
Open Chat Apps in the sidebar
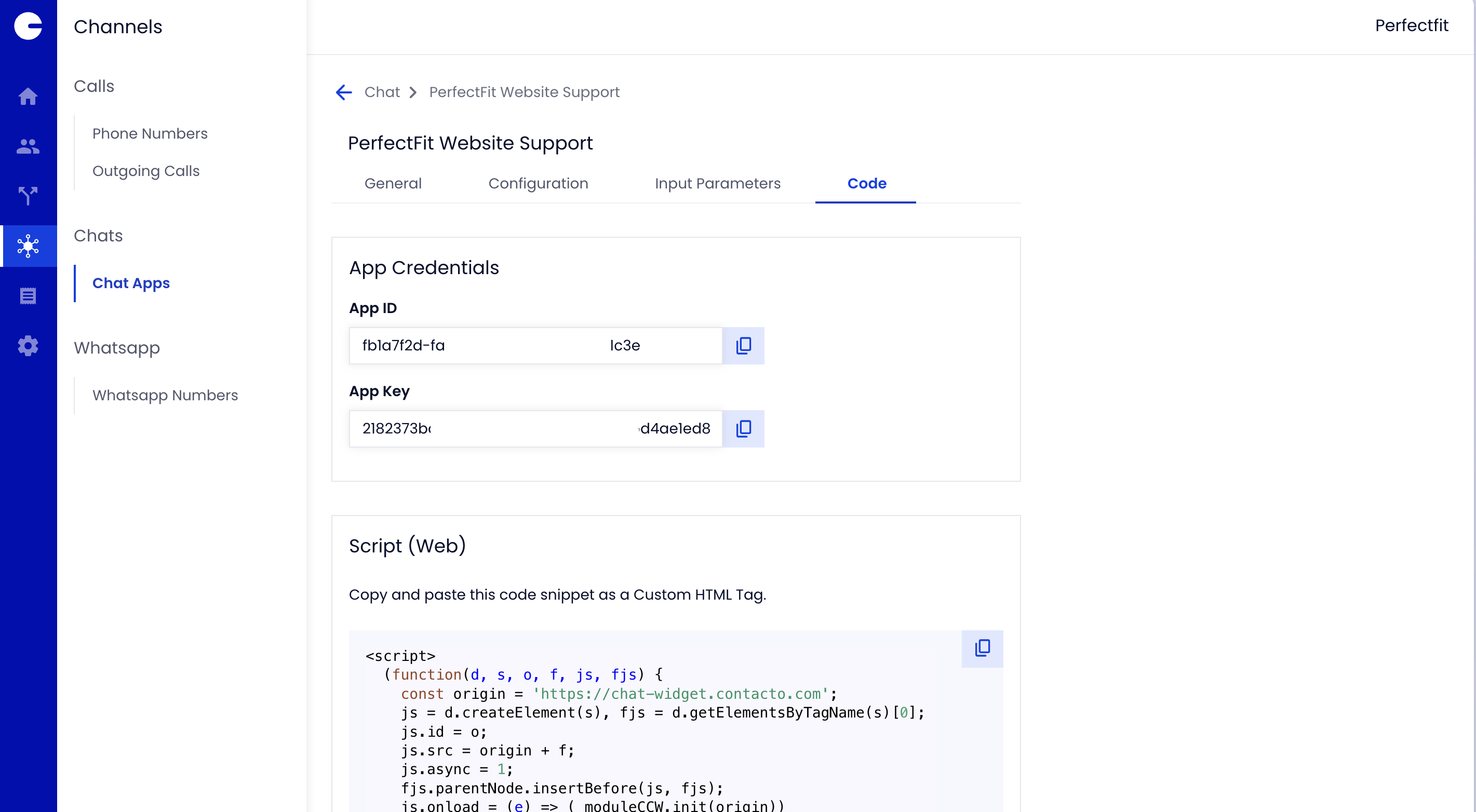click(x=131, y=283)
